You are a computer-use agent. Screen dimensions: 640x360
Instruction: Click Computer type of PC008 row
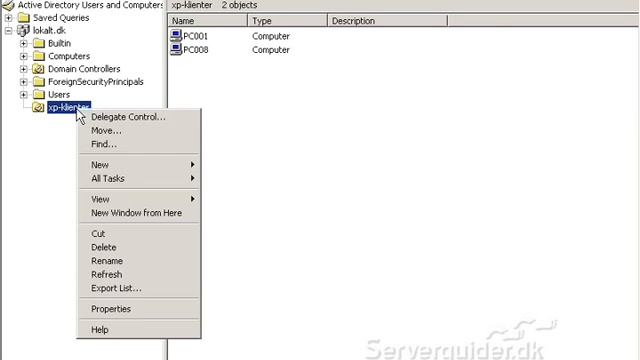tap(271, 50)
